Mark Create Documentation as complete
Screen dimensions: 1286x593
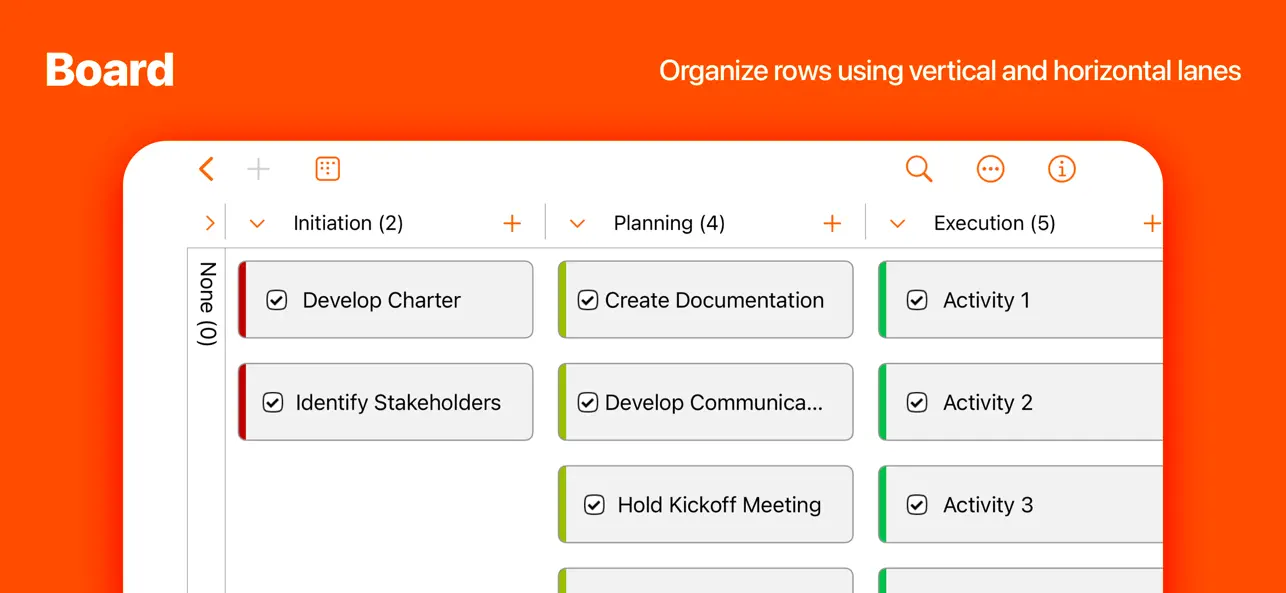(x=587, y=300)
